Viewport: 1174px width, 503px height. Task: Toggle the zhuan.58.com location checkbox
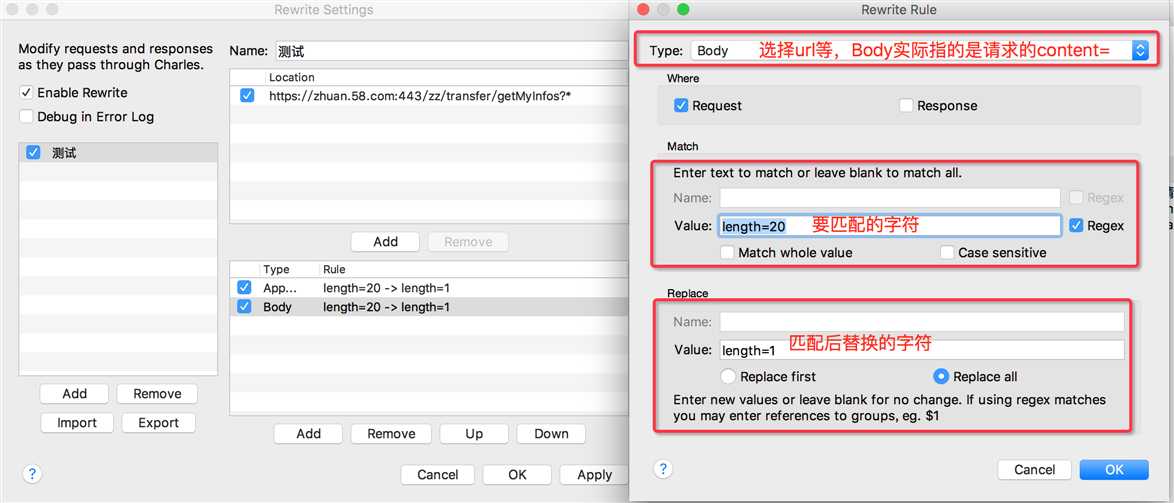[x=247, y=96]
